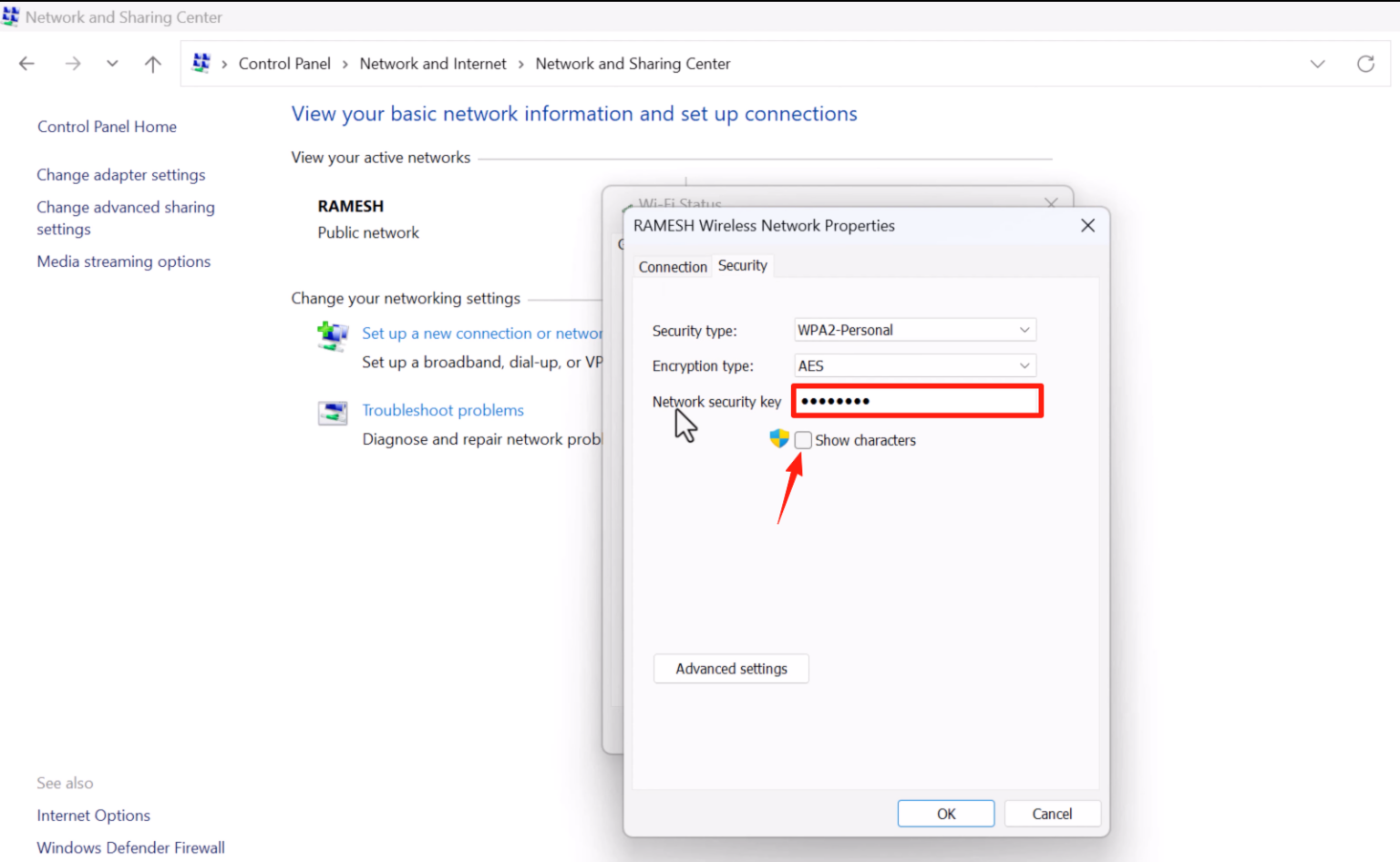Open Windows Defender Firewall from See also
The image size is (1400, 862).
130,847
